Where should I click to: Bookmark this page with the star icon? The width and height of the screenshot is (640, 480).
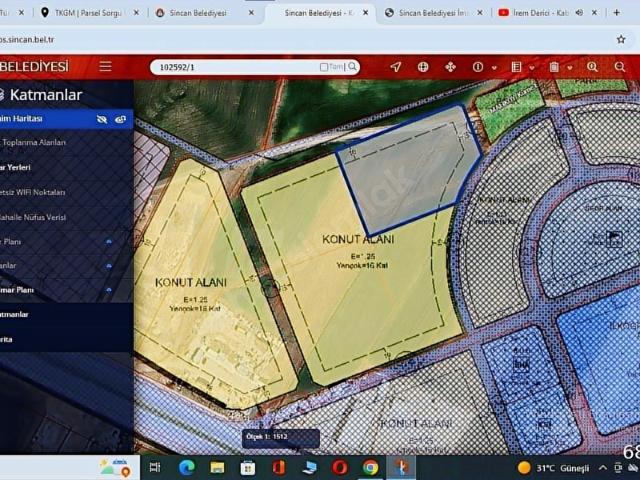point(621,39)
